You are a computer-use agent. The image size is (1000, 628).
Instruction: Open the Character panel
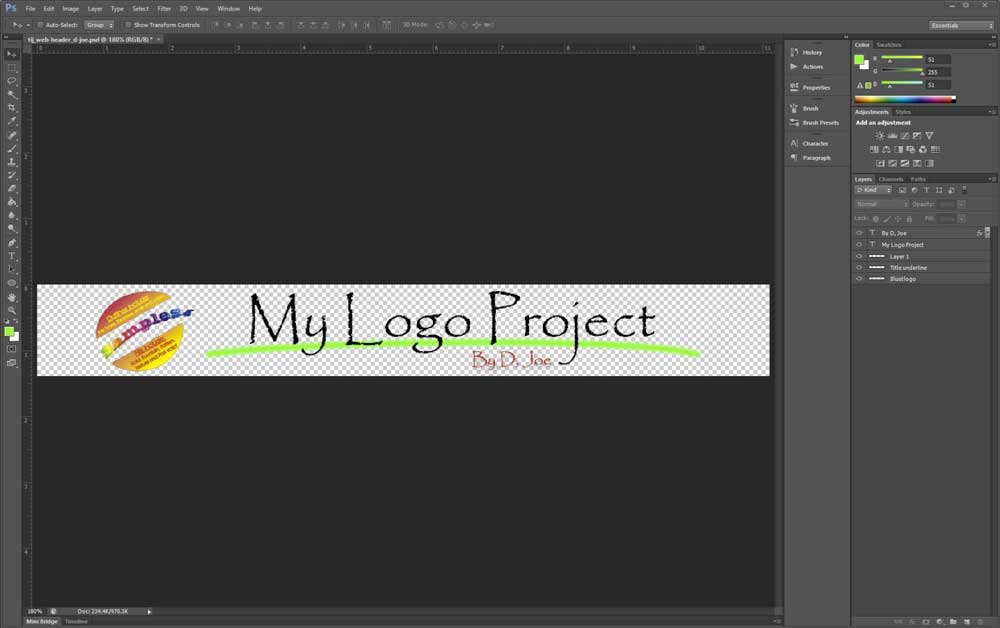pyautogui.click(x=815, y=143)
